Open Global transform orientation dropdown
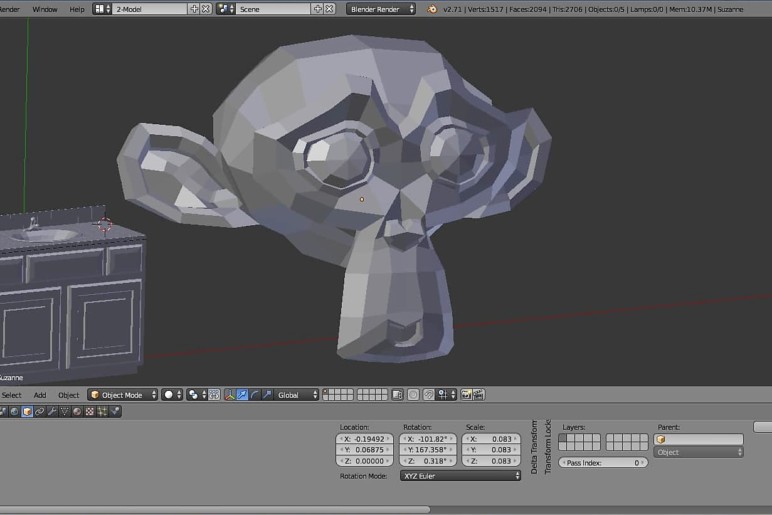Viewport: 772px width, 515px height. click(x=297, y=395)
